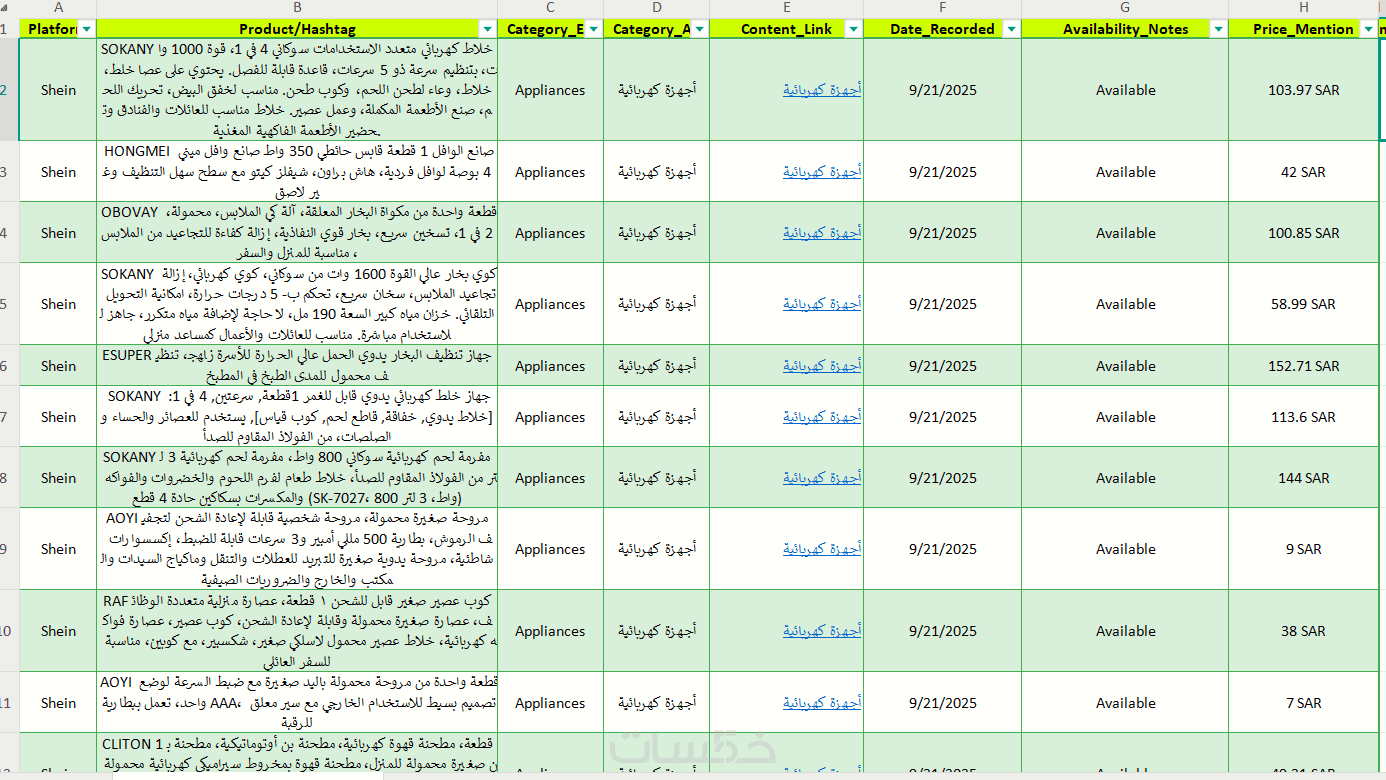Open the Content_Link in the 103.97 SAR row
Image resolution: width=1386 pixels, height=780 pixels.
click(x=822, y=90)
